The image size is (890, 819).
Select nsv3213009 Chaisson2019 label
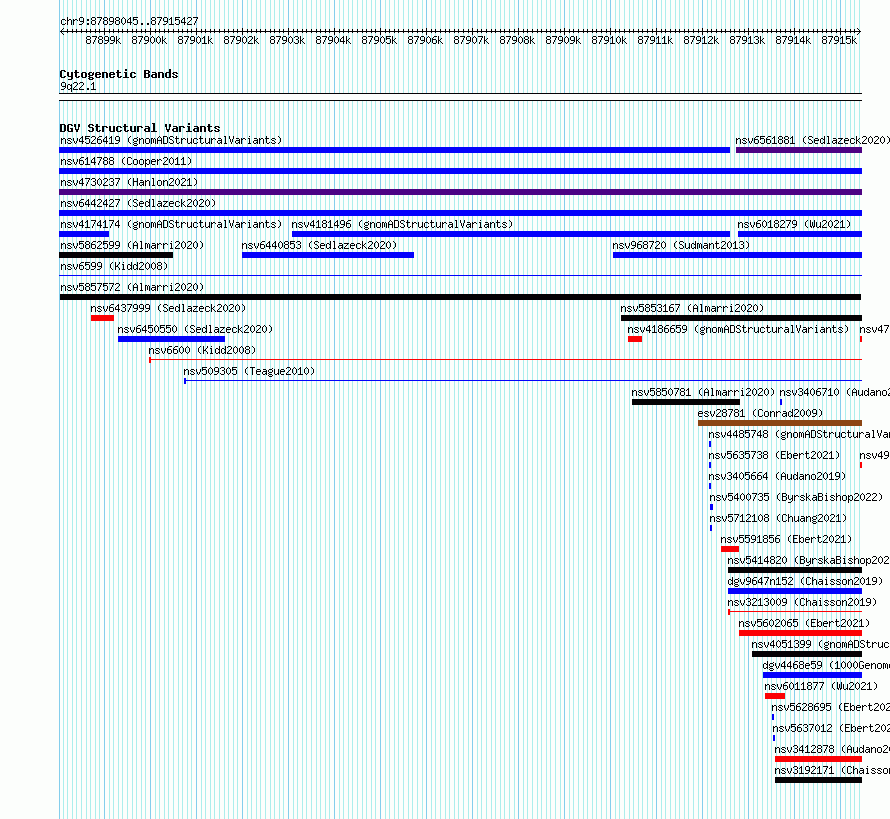802,602
